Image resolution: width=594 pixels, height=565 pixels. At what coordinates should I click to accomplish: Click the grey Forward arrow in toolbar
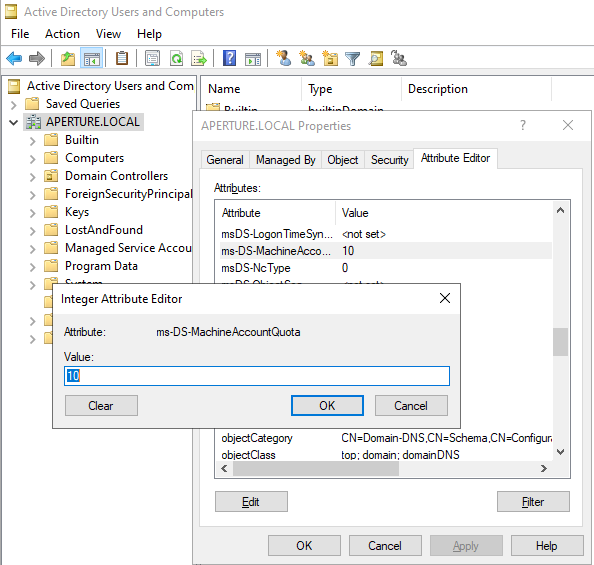[x=37, y=59]
